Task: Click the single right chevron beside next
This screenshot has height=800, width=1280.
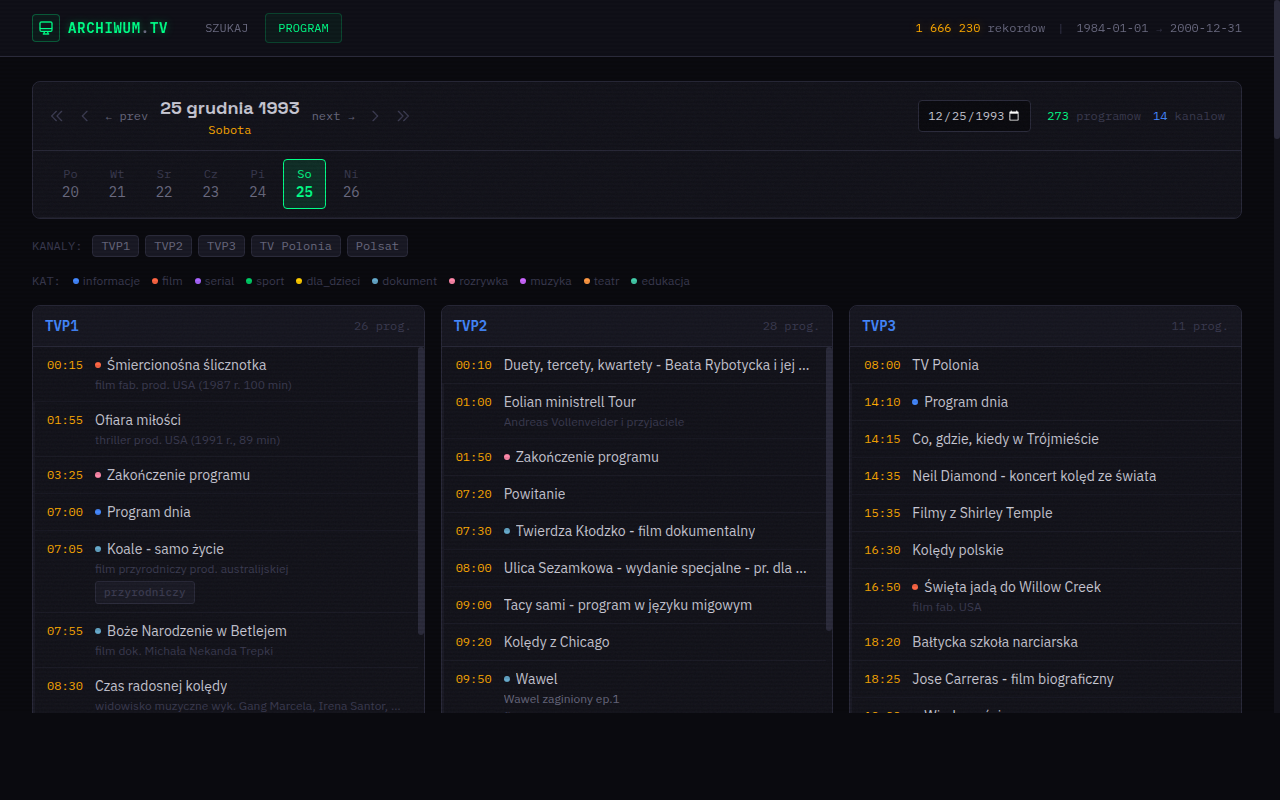Action: coord(375,116)
